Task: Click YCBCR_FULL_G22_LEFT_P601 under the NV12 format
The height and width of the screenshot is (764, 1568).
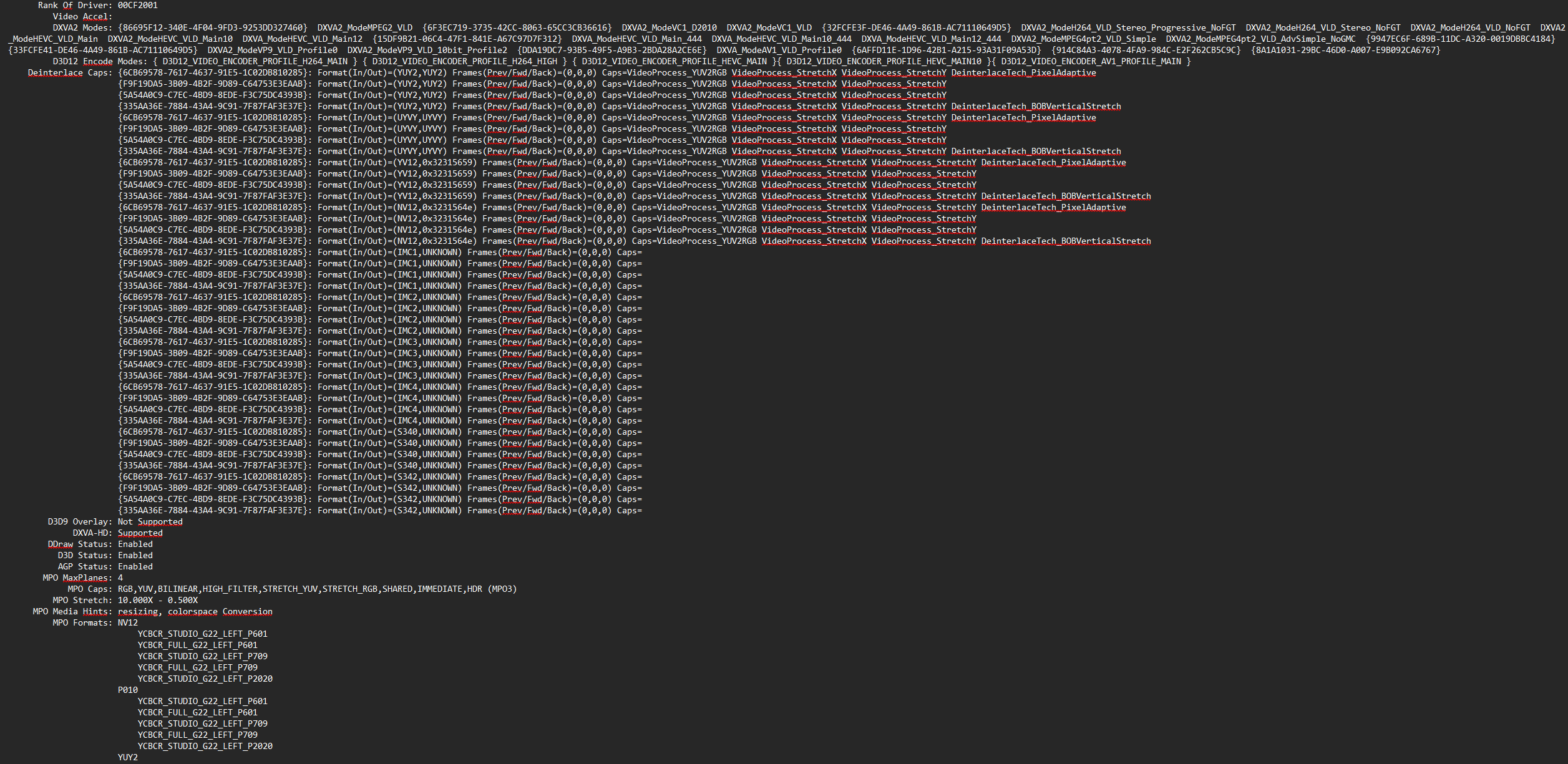Action: click(197, 645)
